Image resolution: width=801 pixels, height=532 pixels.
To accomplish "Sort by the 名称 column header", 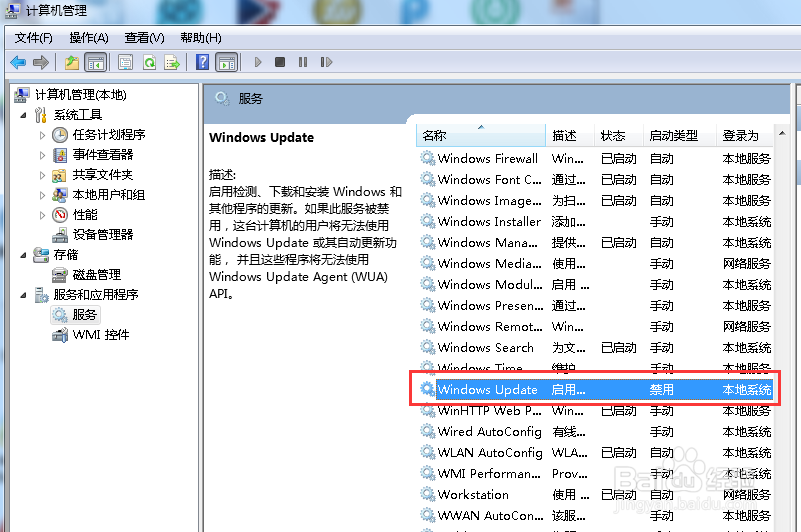I will 481,135.
